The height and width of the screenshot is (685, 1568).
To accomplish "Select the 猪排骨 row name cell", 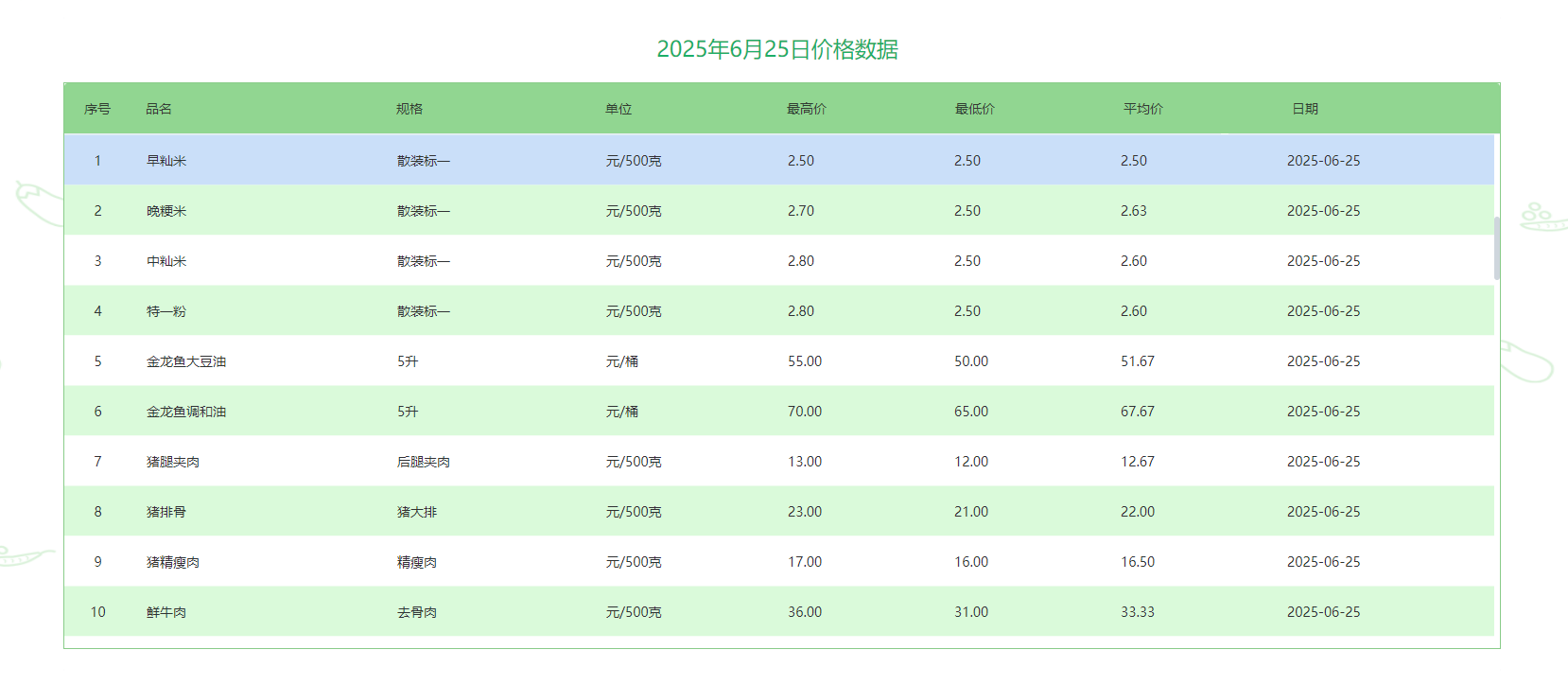I will pos(166,512).
